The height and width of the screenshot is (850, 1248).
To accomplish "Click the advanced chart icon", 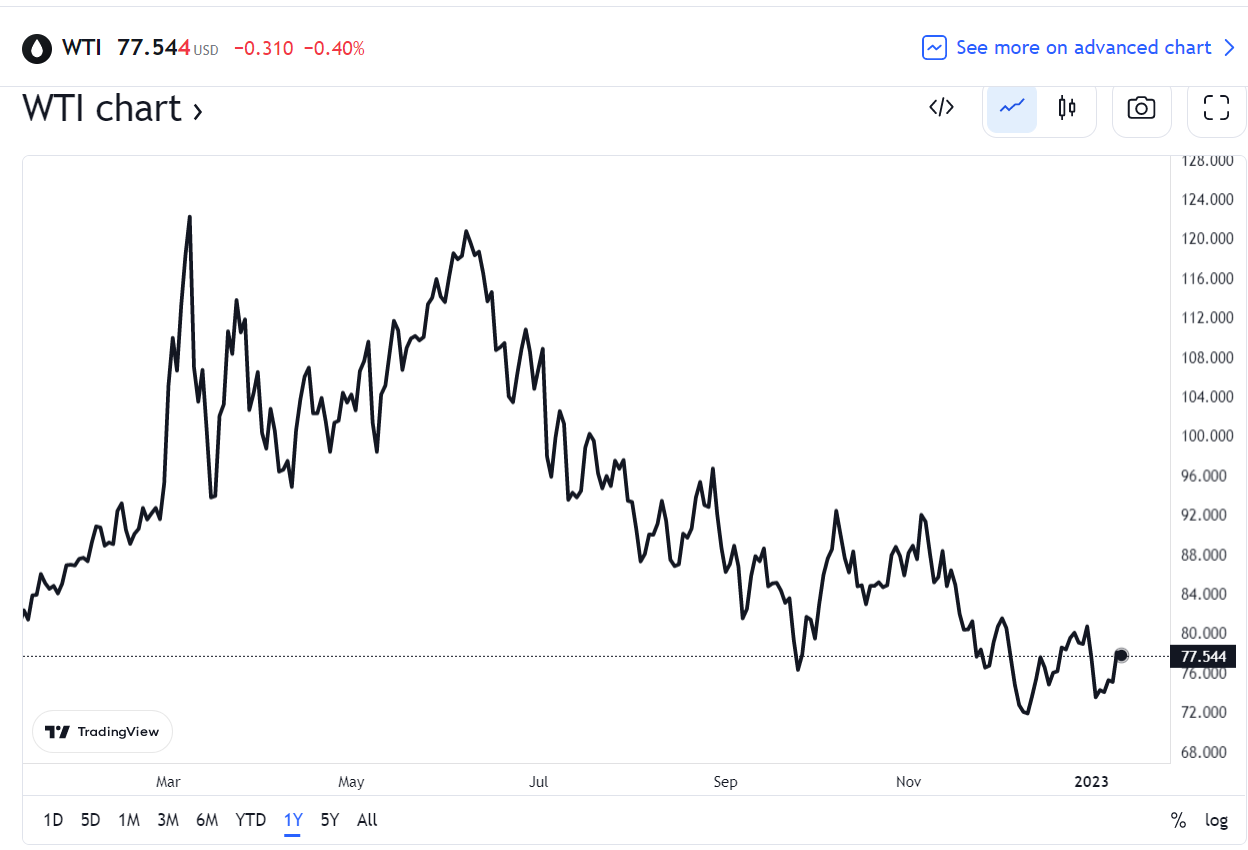I will coord(934,48).
